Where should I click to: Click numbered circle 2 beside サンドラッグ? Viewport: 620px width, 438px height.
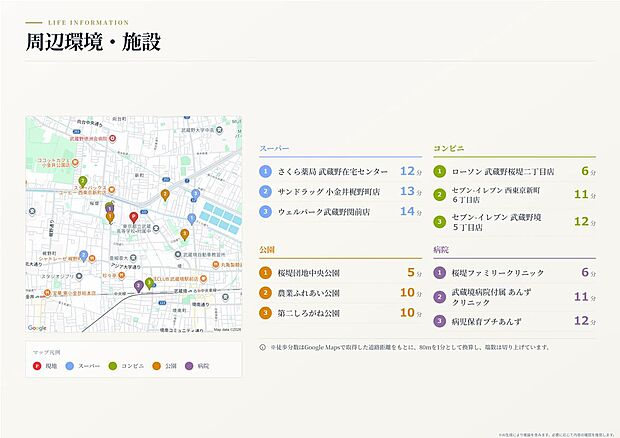265,192
